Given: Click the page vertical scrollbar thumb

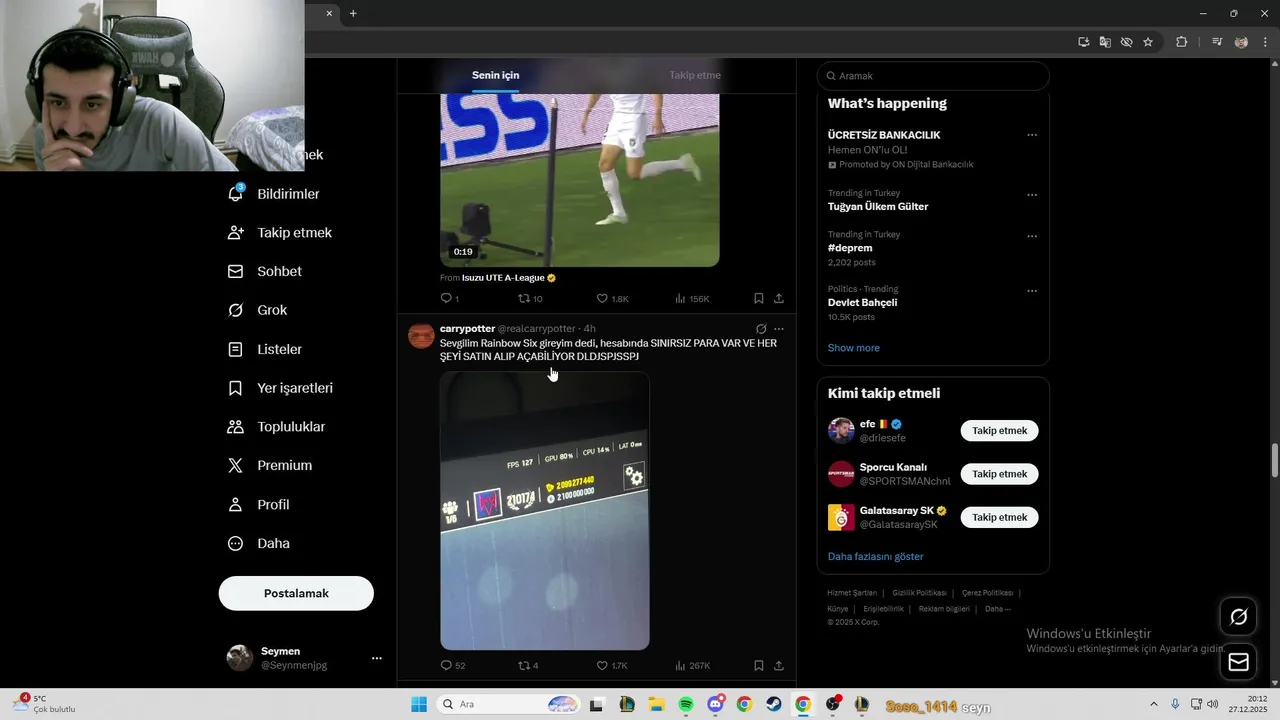Looking at the screenshot, I should coord(1274,461).
